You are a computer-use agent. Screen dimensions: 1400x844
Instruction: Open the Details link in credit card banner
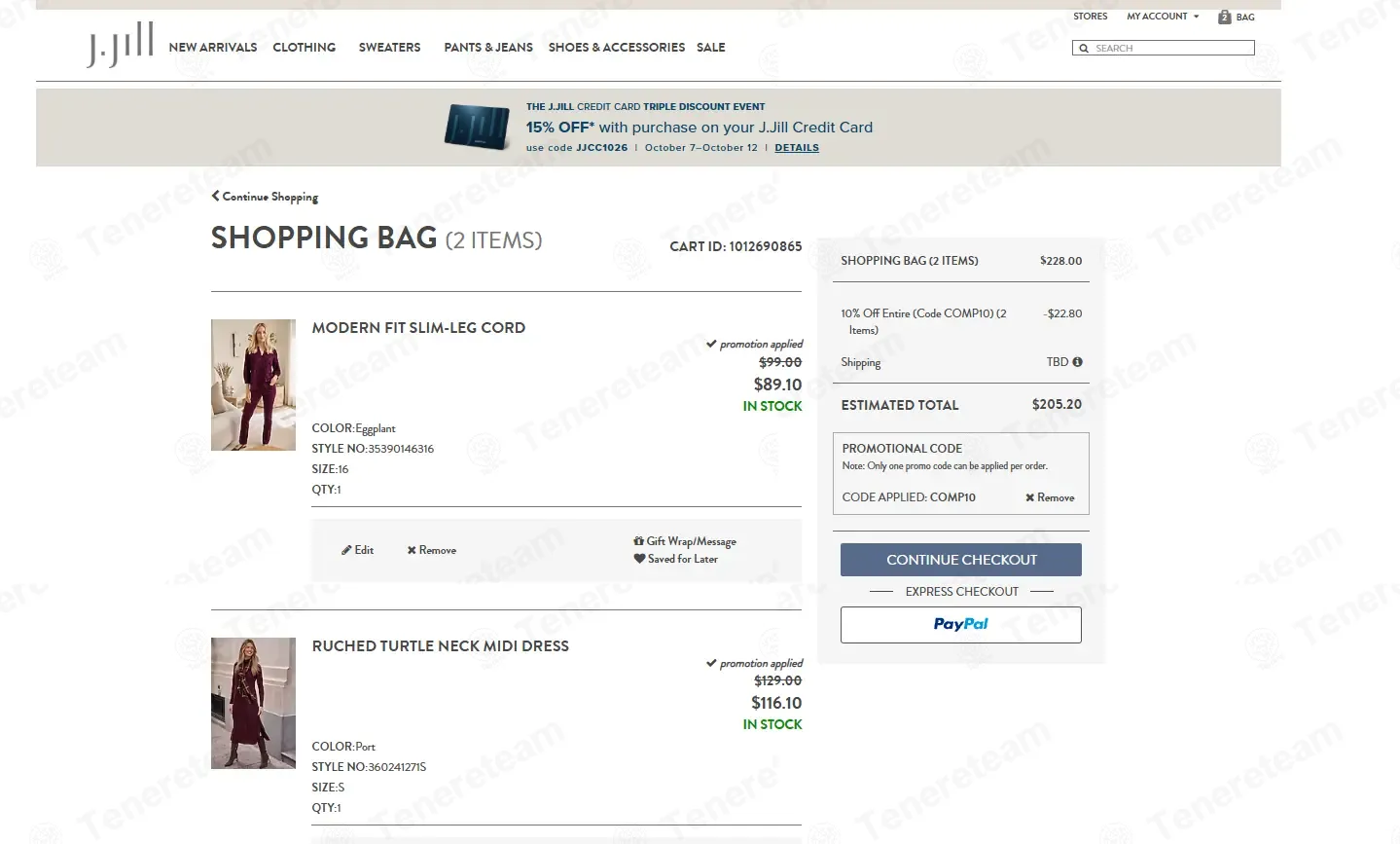pos(797,148)
